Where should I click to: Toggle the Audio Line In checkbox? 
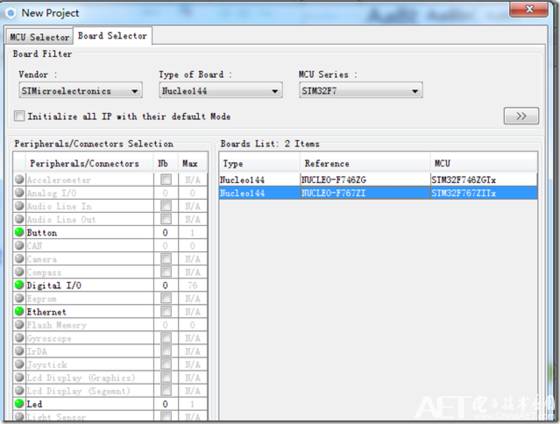[x=166, y=206]
